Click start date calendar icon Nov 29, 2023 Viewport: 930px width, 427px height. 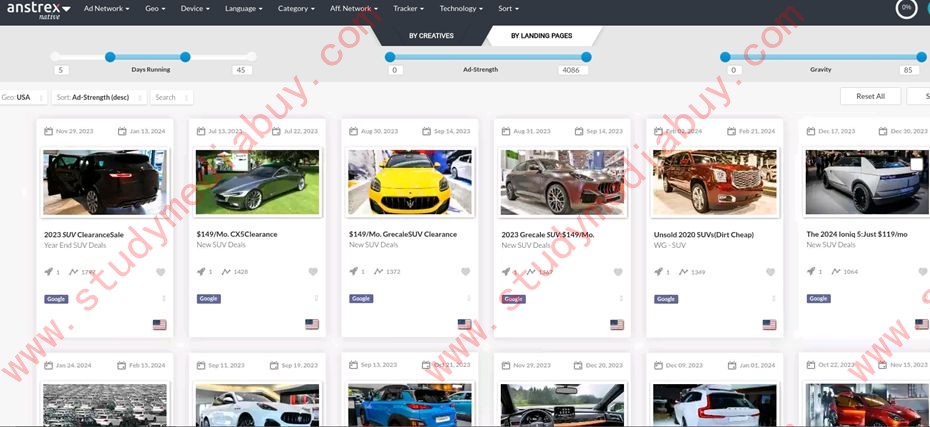coord(49,131)
